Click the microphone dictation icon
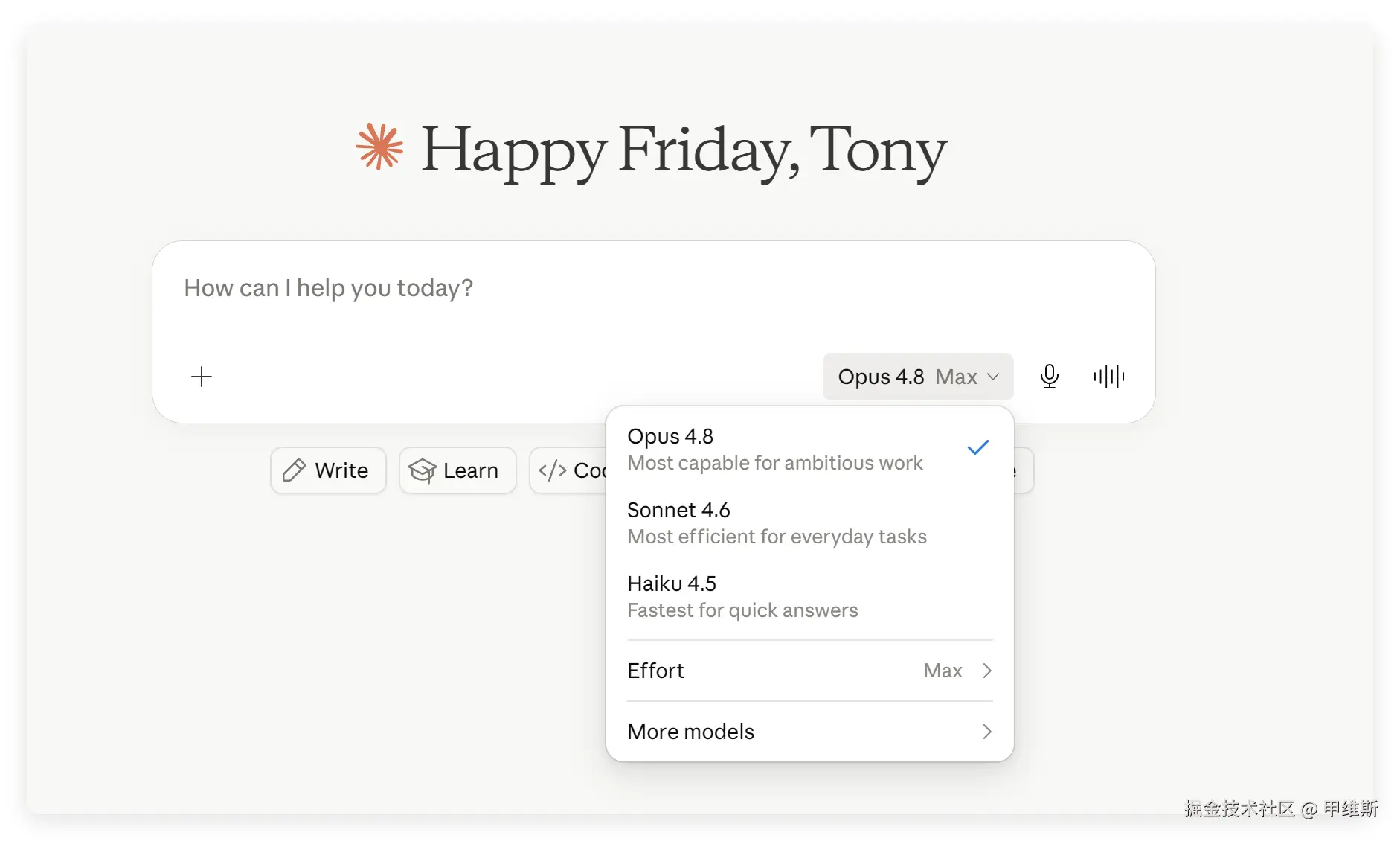The image size is (1400, 841). coord(1050,377)
